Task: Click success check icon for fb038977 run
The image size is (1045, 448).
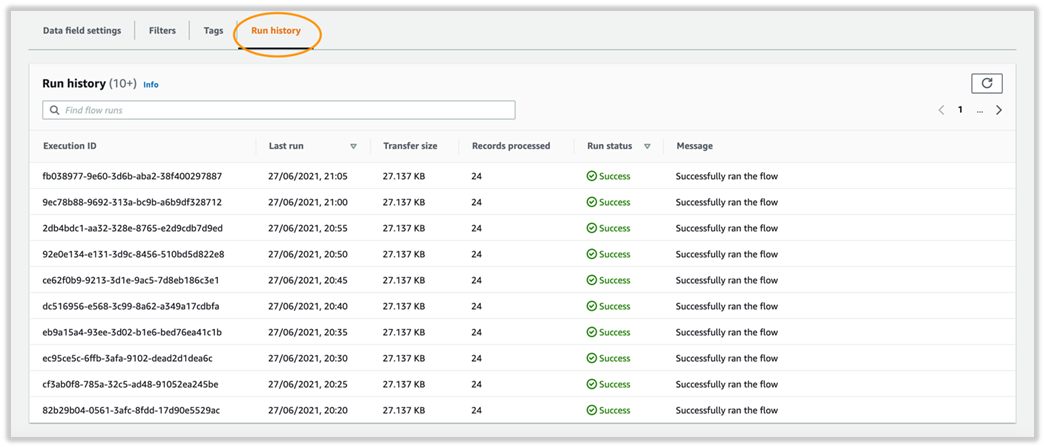Action: 591,176
